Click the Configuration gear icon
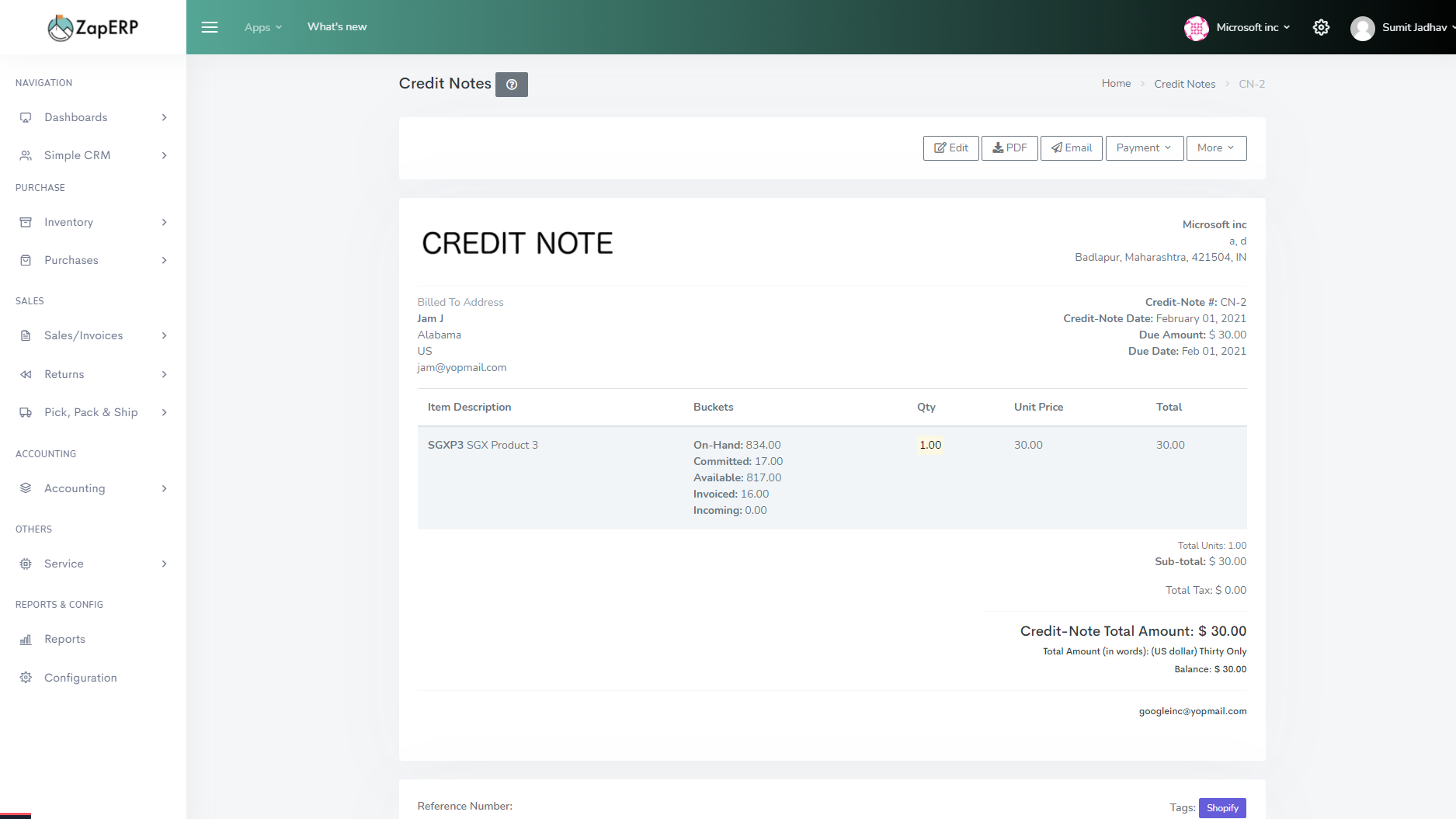 pyautogui.click(x=26, y=678)
